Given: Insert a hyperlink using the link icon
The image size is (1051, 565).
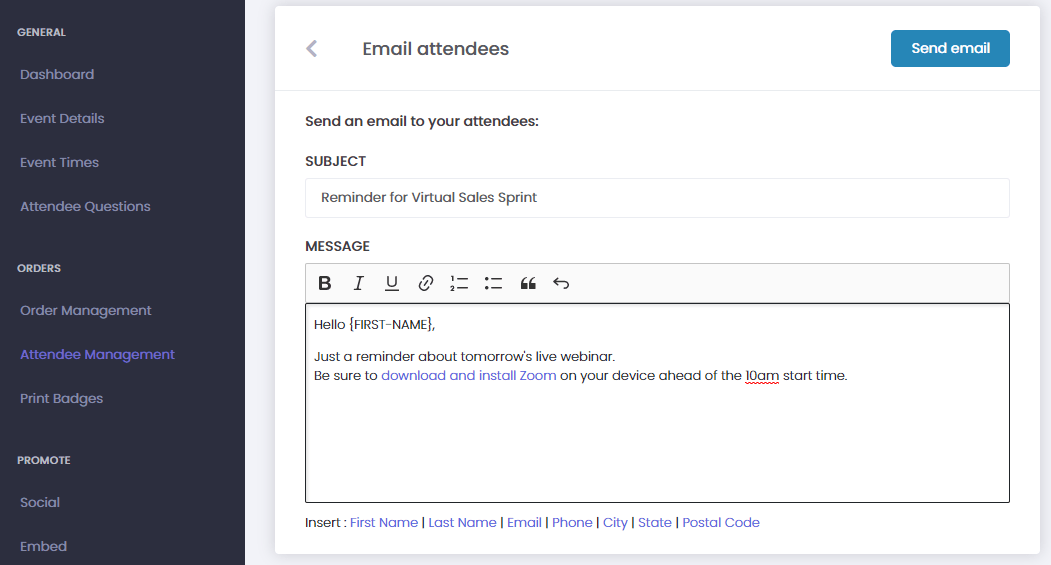Looking at the screenshot, I should pos(426,283).
